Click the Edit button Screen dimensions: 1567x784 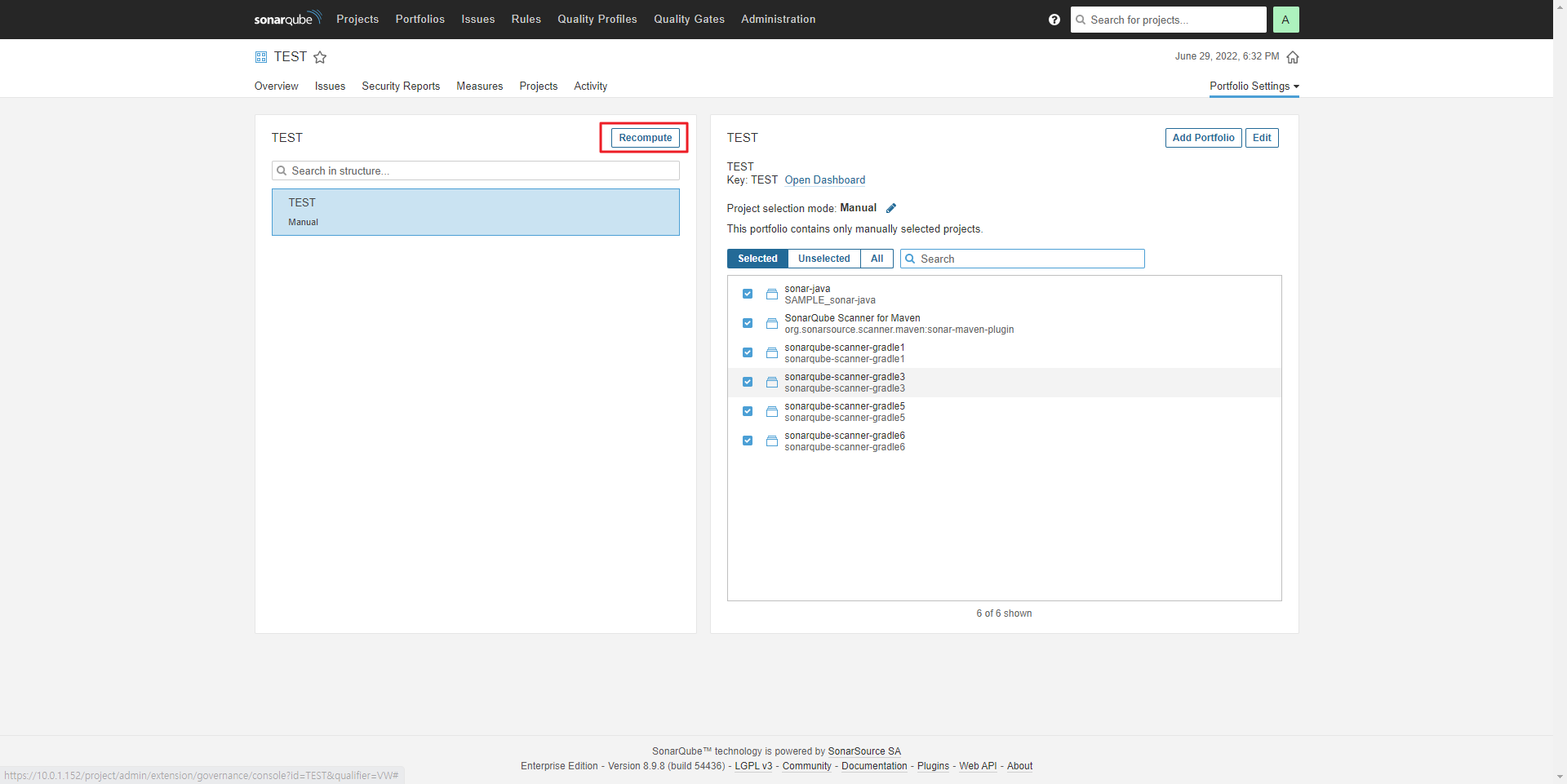pos(1262,138)
